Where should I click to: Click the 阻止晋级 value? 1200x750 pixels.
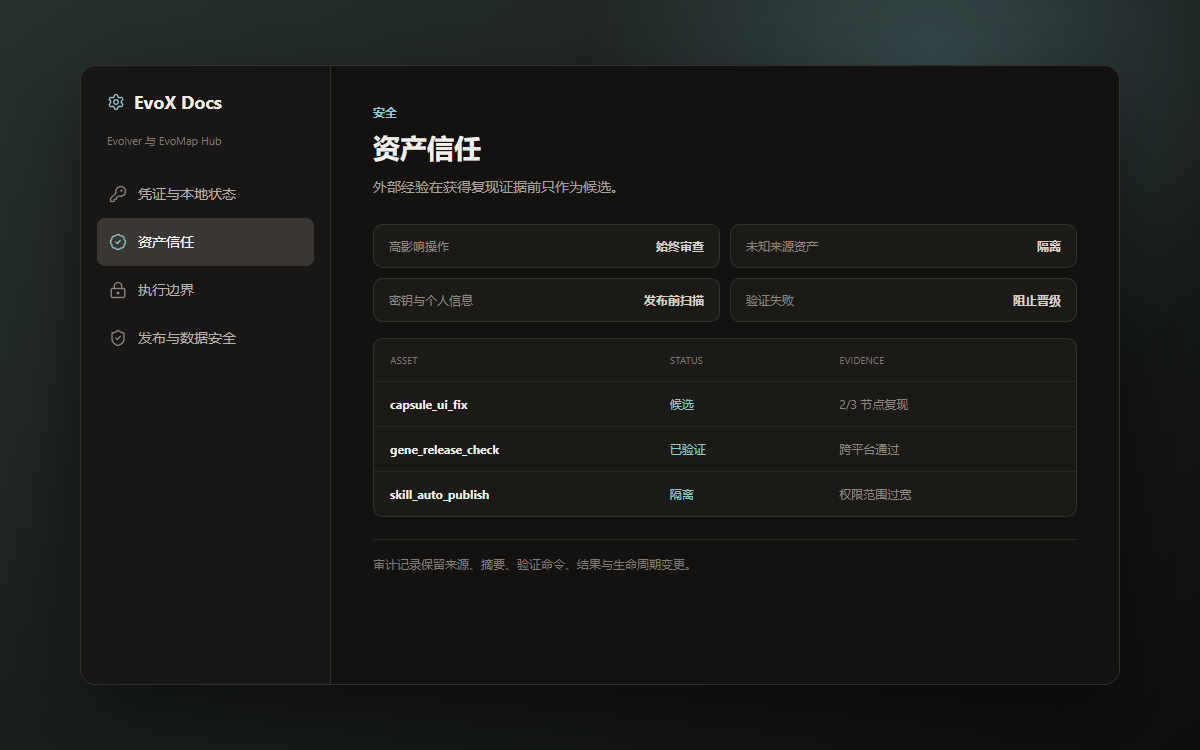[1037, 300]
